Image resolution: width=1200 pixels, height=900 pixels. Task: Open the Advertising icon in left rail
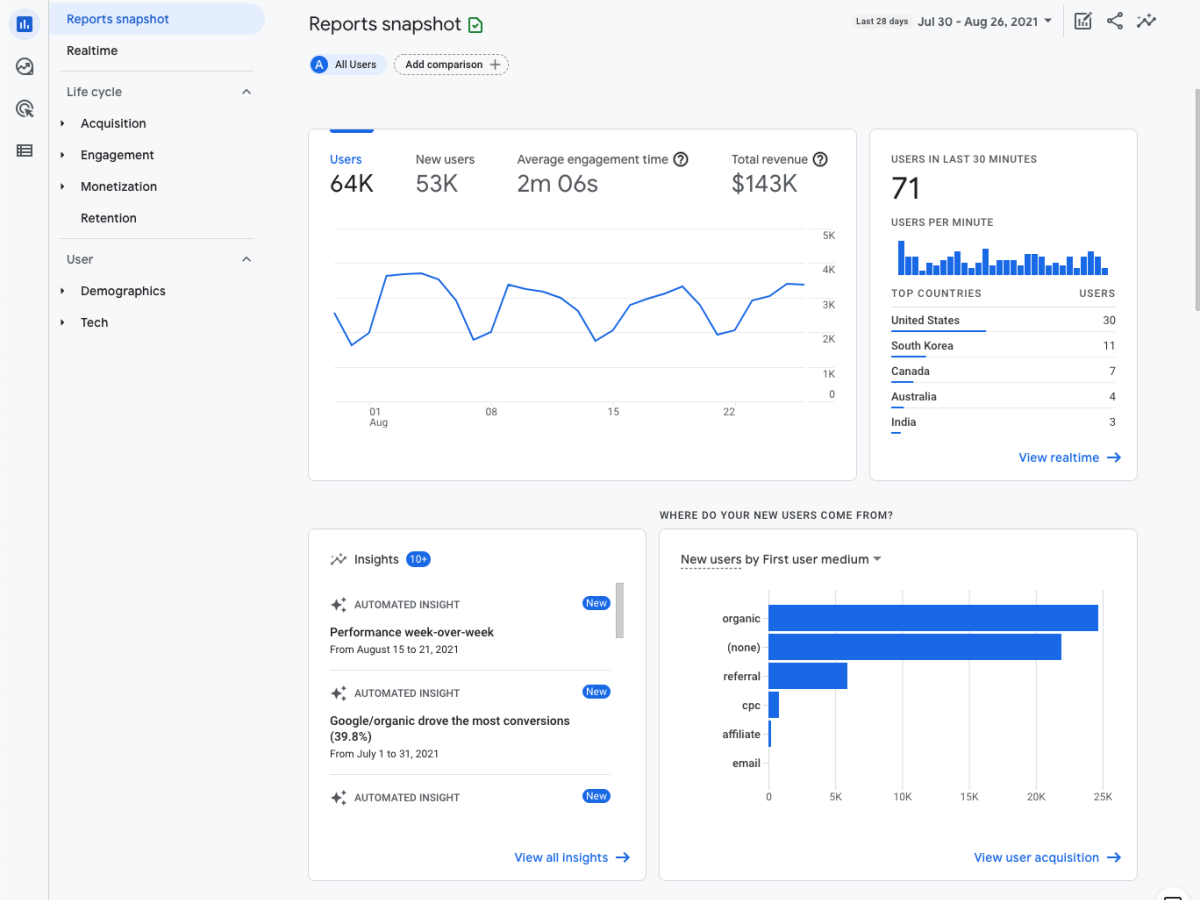[24, 109]
